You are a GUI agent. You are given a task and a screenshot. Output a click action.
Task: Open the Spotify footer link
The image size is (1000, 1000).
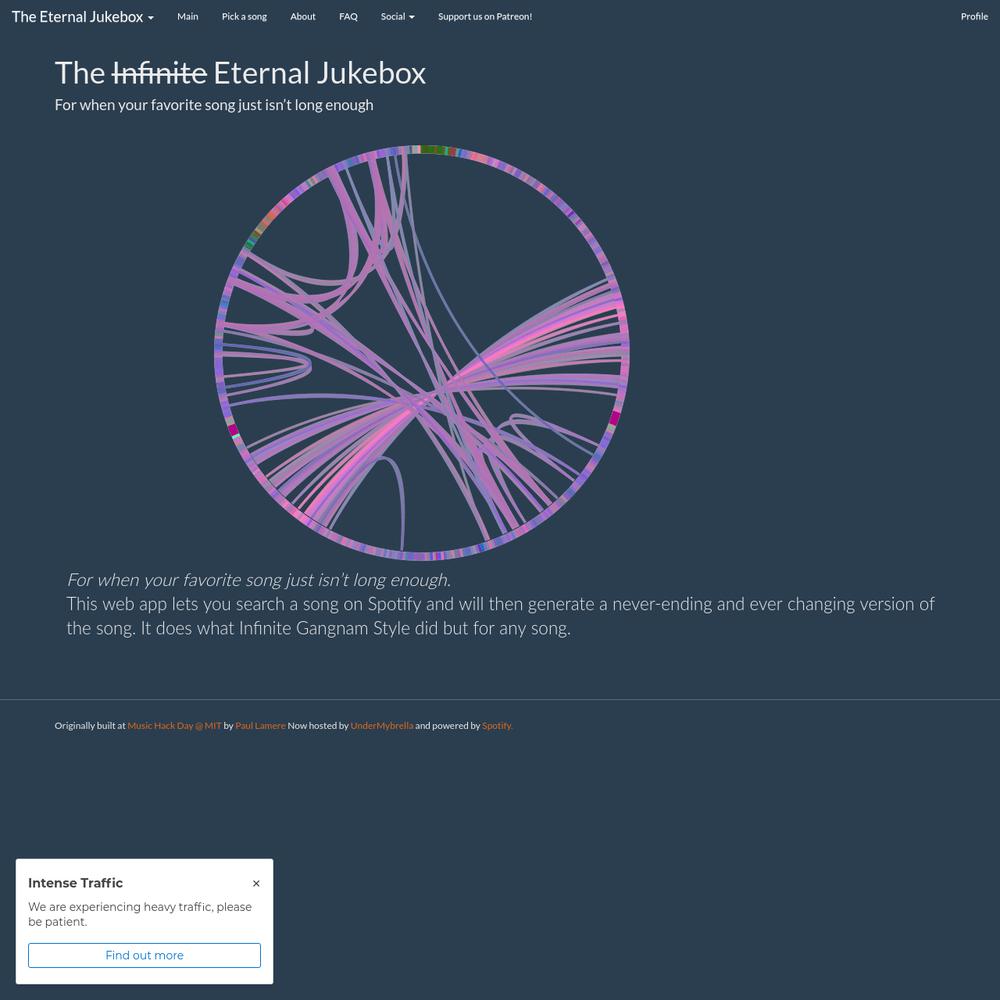click(x=497, y=725)
